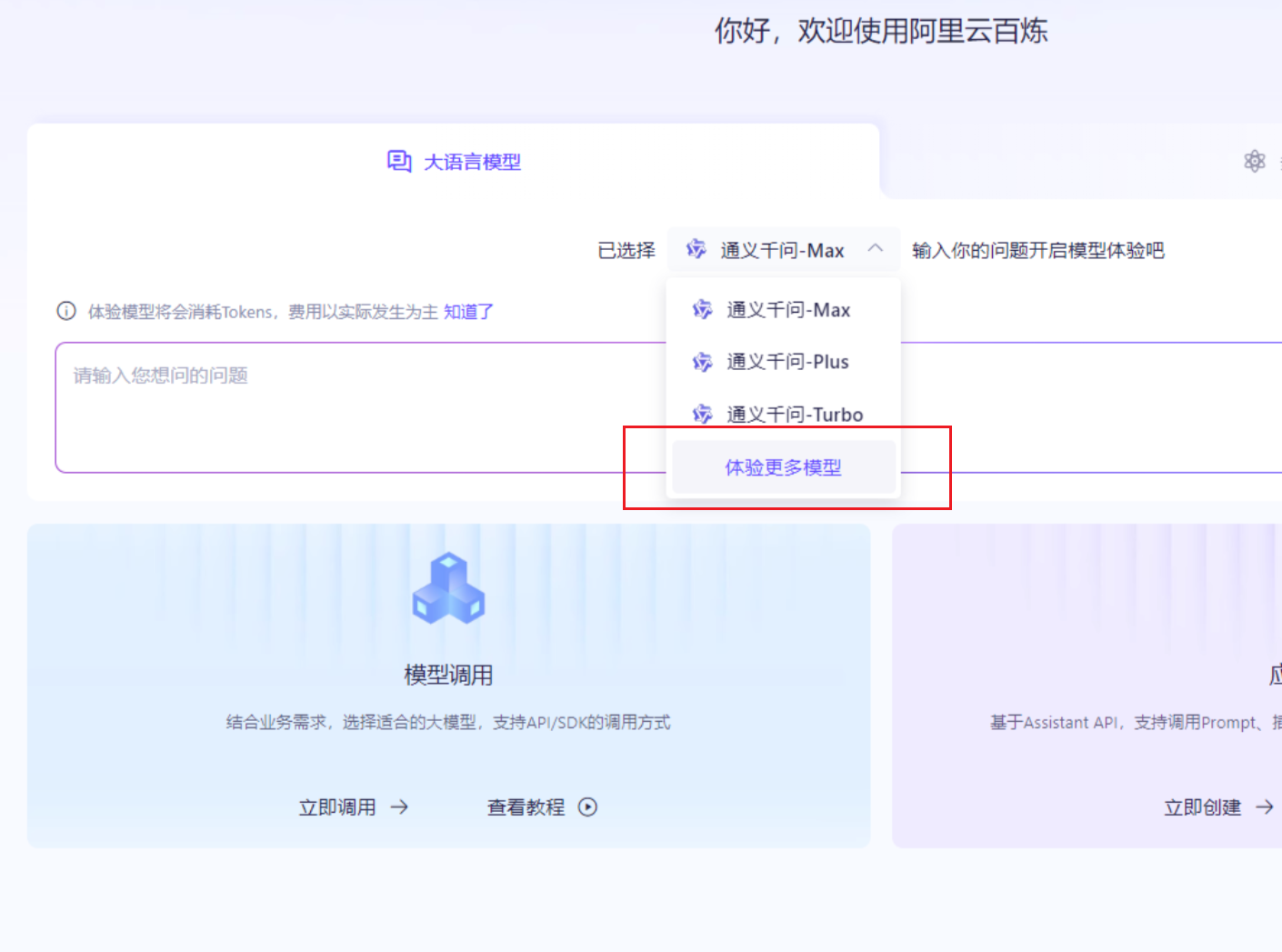Click the 基于Assistant API description text
The height and width of the screenshot is (952, 1282).
pos(1136,723)
